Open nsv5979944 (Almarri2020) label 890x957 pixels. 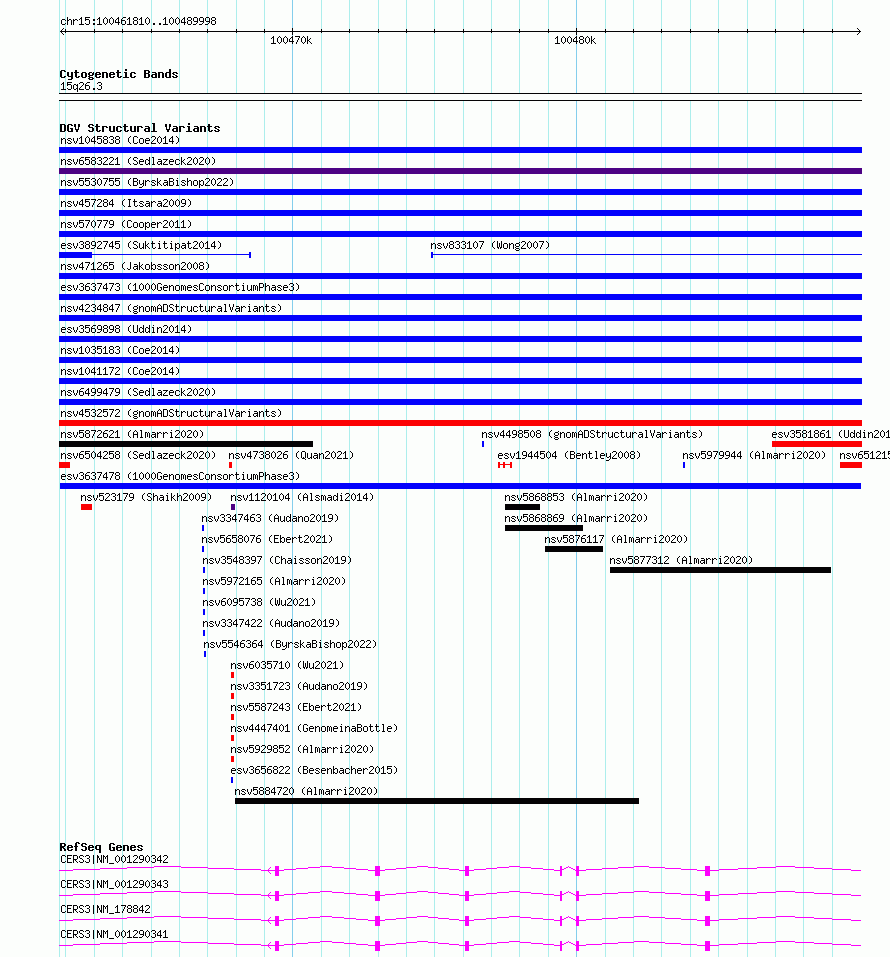(754, 455)
